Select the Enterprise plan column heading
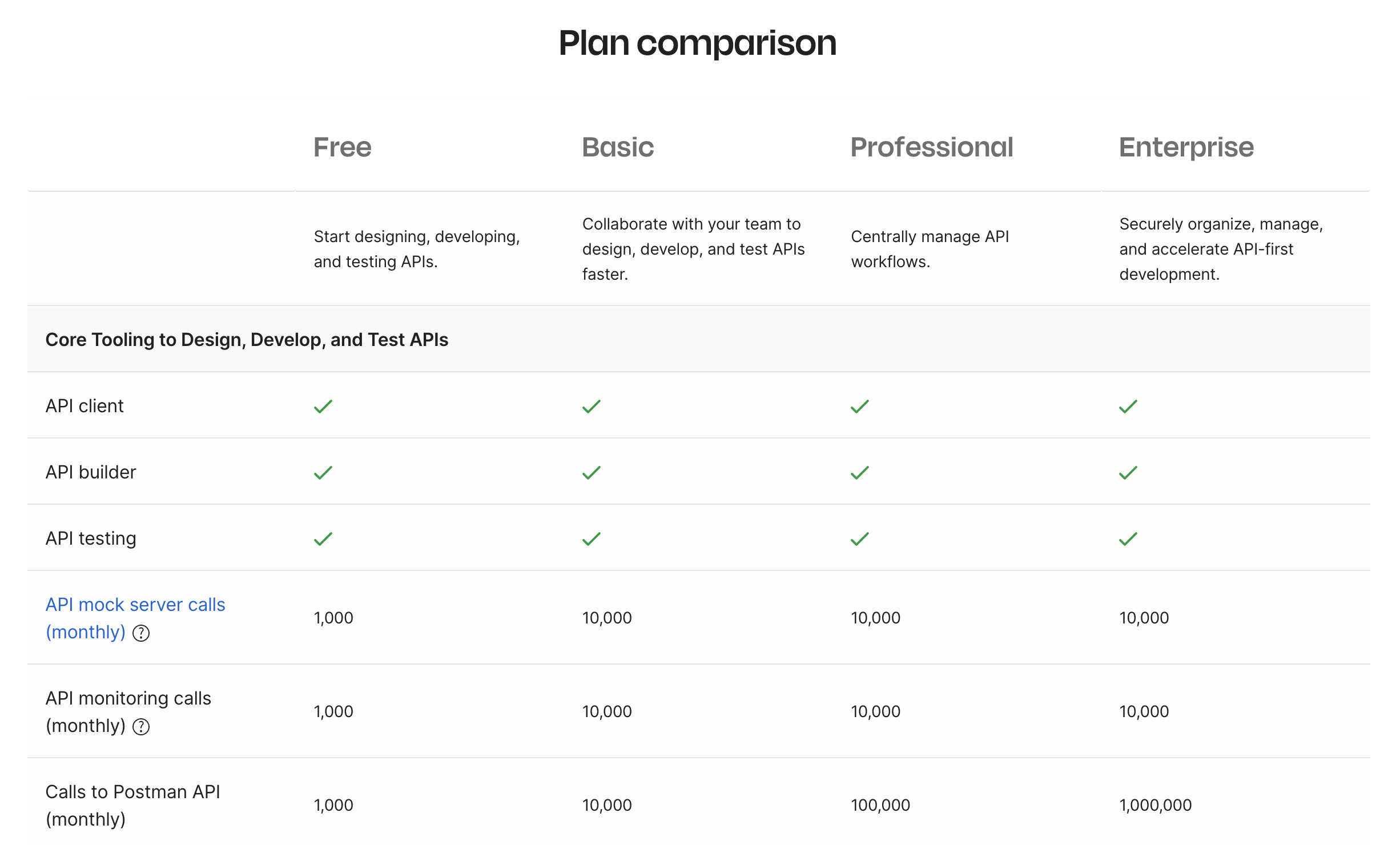 pyautogui.click(x=1186, y=147)
